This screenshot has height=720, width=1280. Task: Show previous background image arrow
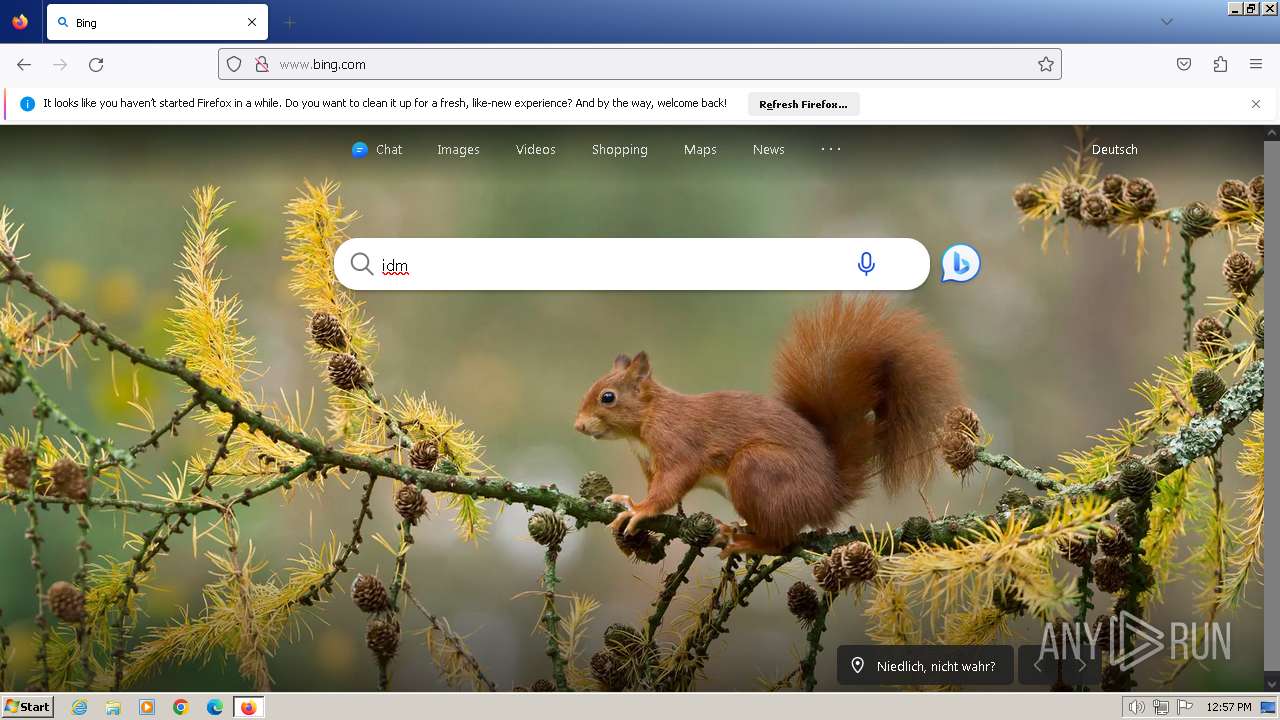click(1038, 666)
